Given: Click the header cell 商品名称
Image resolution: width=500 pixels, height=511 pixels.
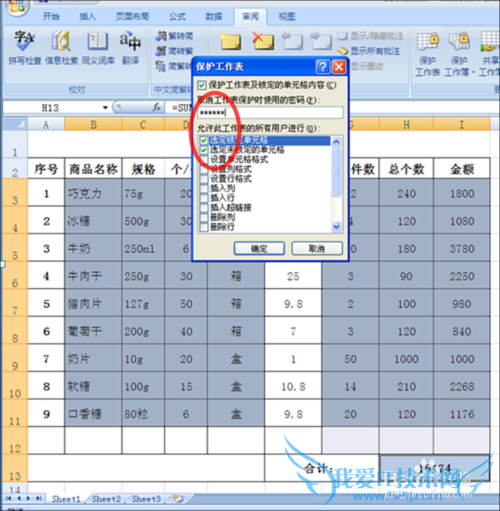Looking at the screenshot, I should [x=93, y=169].
